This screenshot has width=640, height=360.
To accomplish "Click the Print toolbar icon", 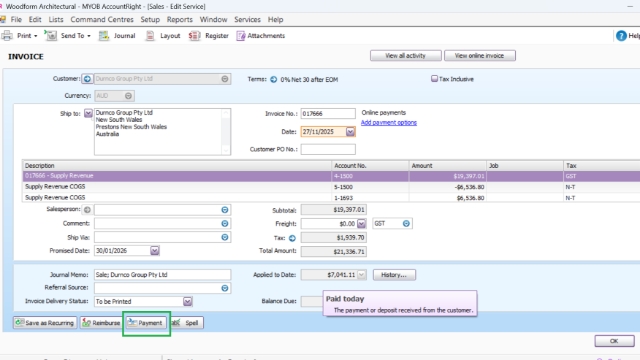I will tap(7, 36).
